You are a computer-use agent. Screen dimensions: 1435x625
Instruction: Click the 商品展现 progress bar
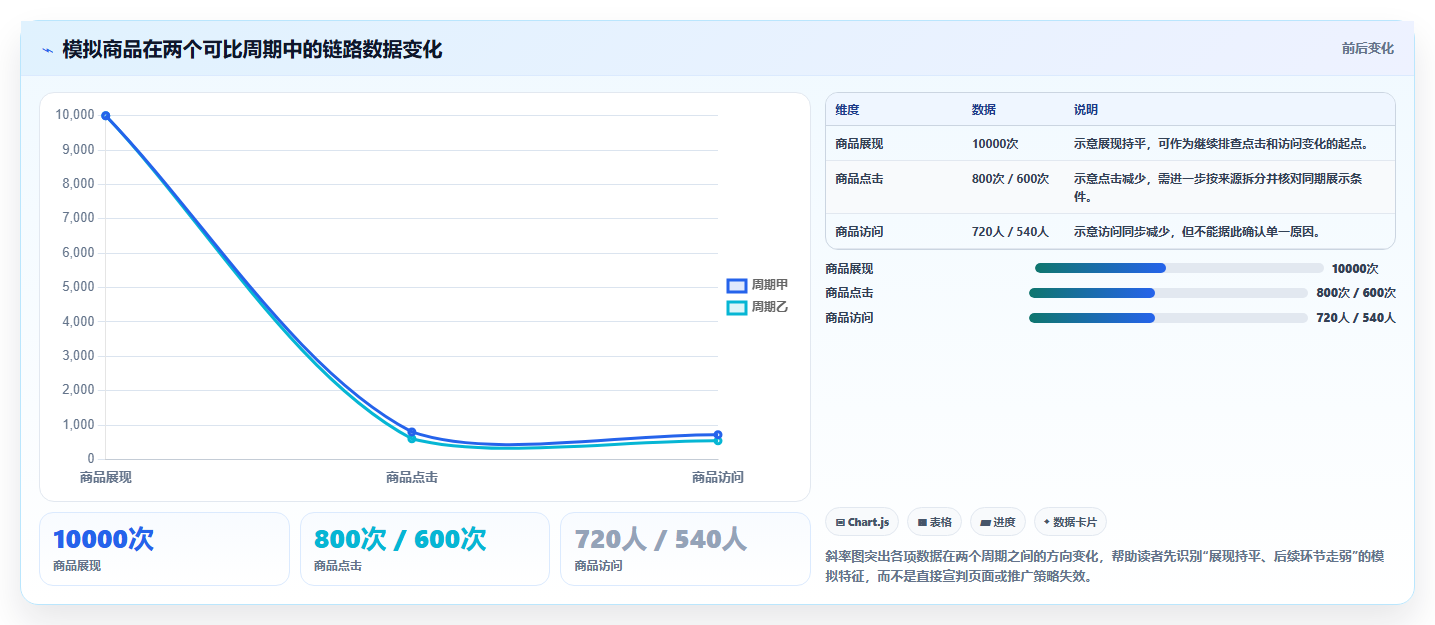click(1179, 268)
